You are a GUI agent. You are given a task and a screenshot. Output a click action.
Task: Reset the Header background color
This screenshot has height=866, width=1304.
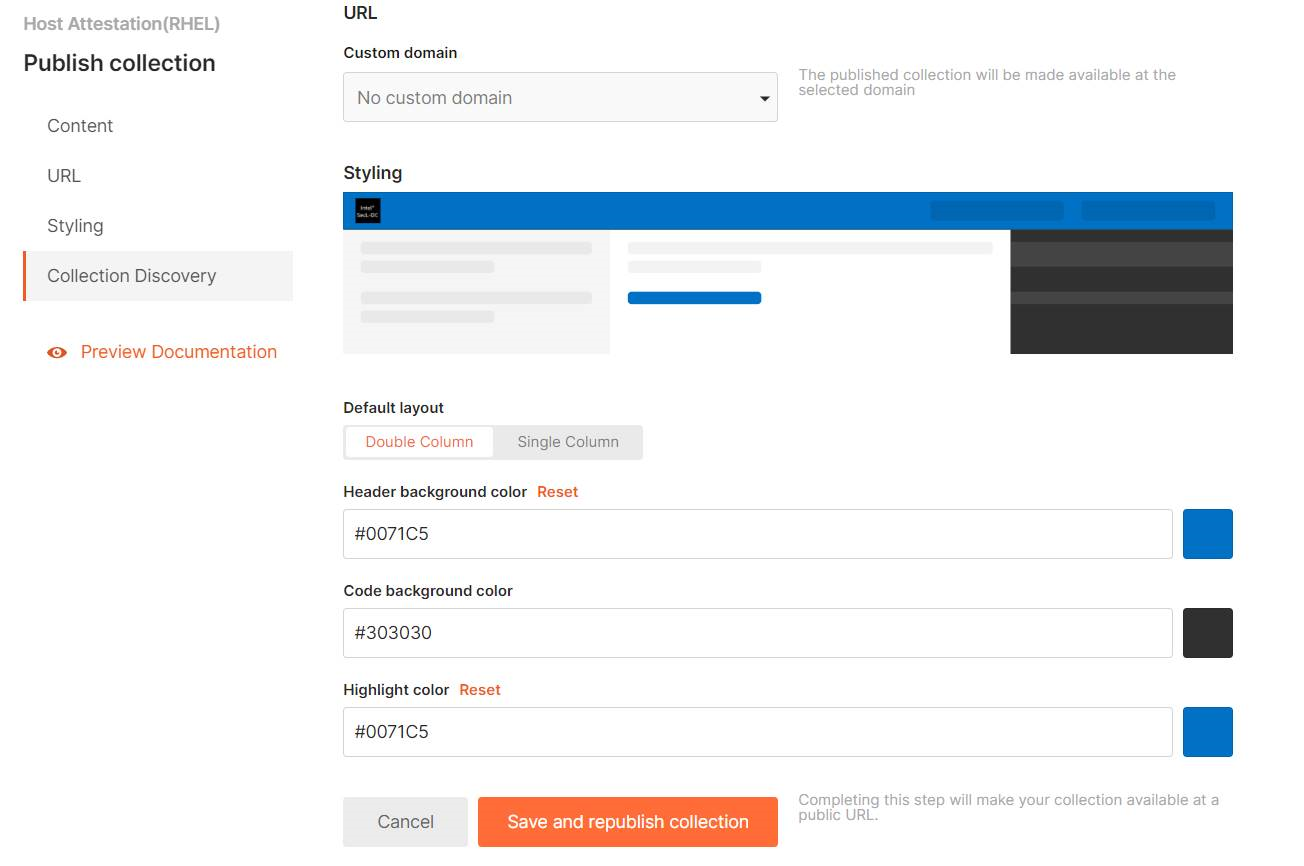coord(557,491)
